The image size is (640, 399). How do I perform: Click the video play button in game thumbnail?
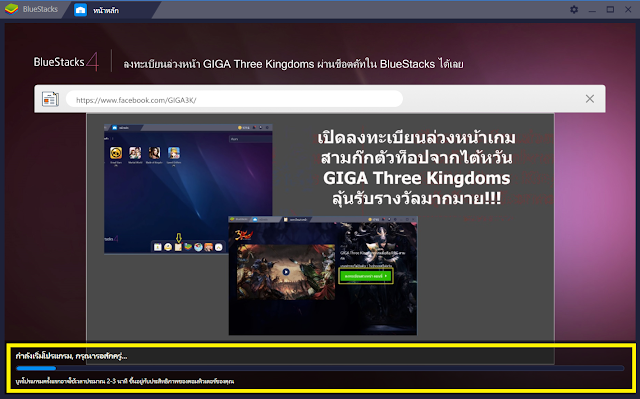pos(286,272)
